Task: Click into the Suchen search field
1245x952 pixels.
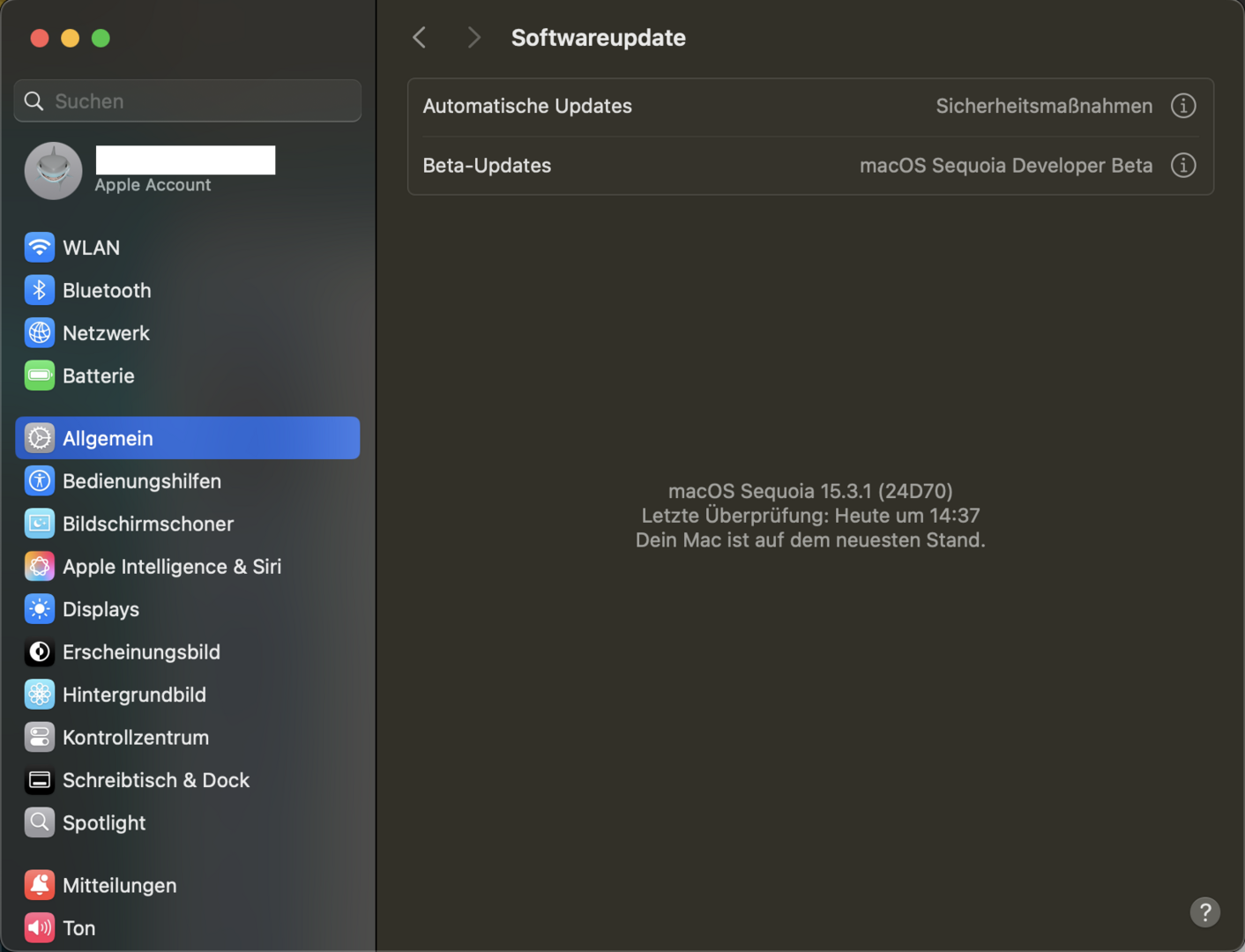Action: [x=188, y=101]
